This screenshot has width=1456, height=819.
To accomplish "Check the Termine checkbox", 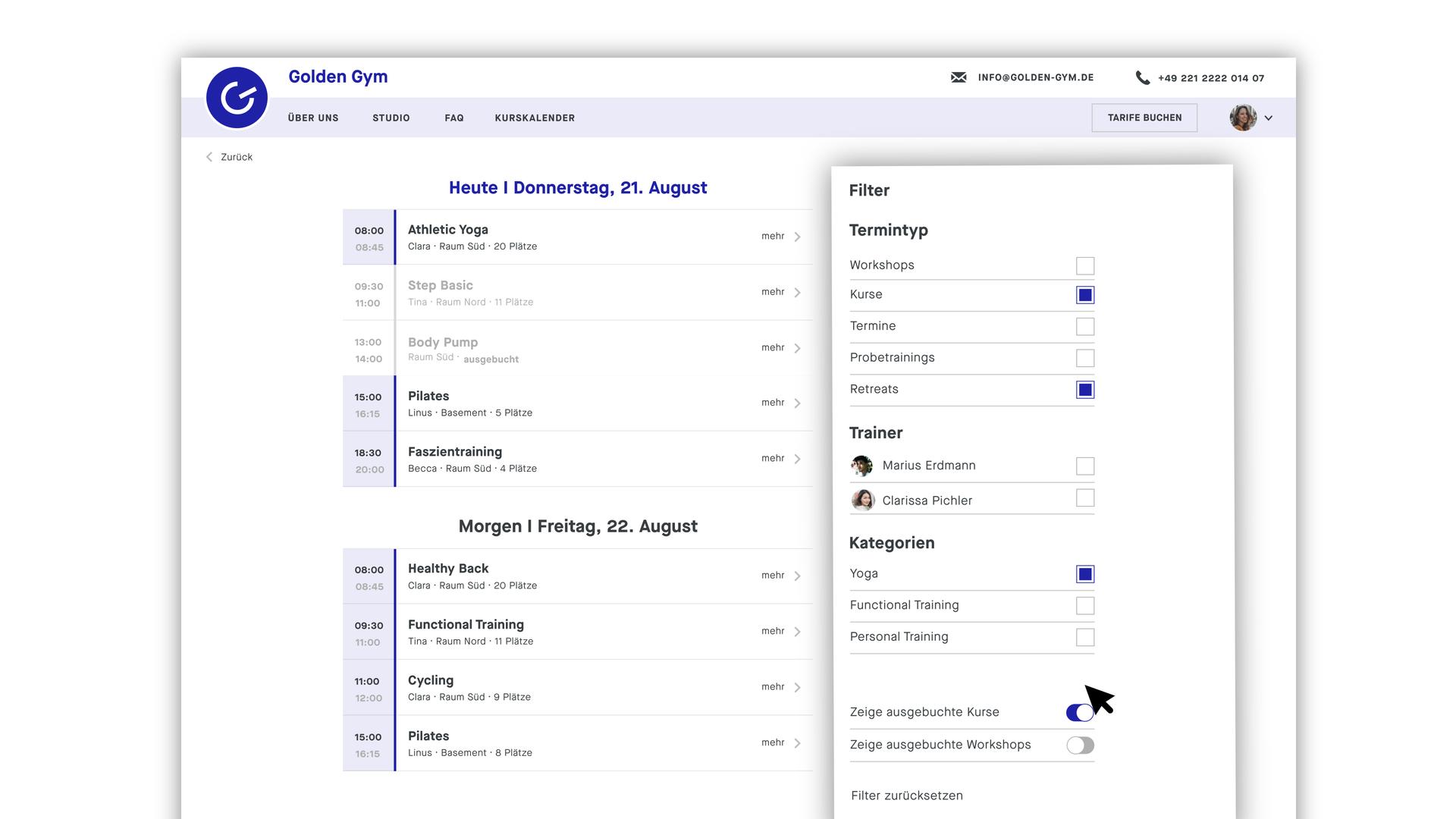I will tap(1085, 326).
